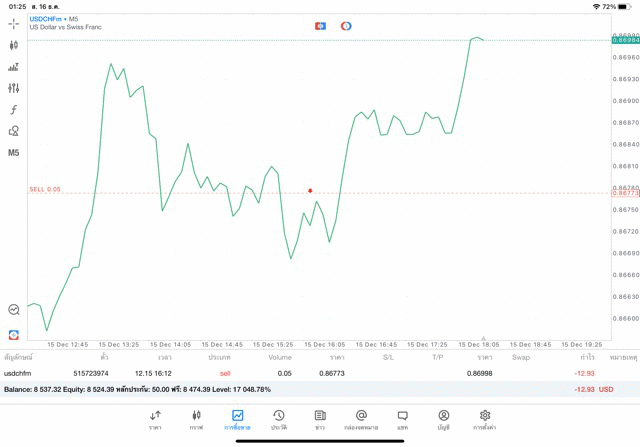Click the chart zoom magnifier icon

pyautogui.click(x=14, y=310)
